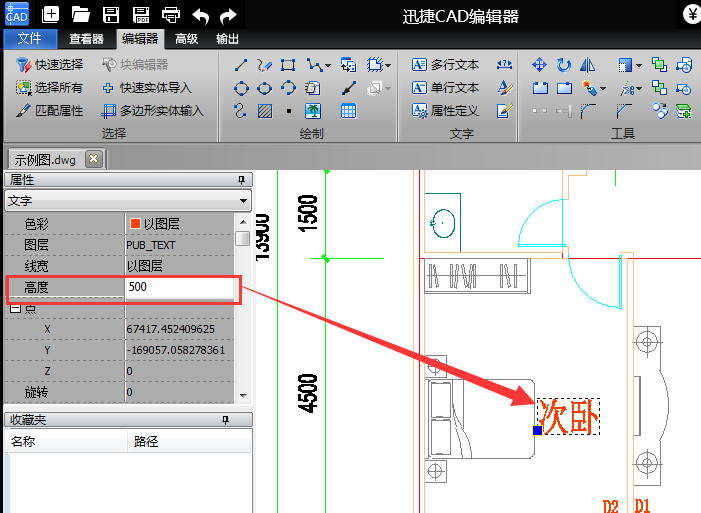701x513 pixels.
Task: Click the 多边形实体输入 button
Action: (152, 110)
